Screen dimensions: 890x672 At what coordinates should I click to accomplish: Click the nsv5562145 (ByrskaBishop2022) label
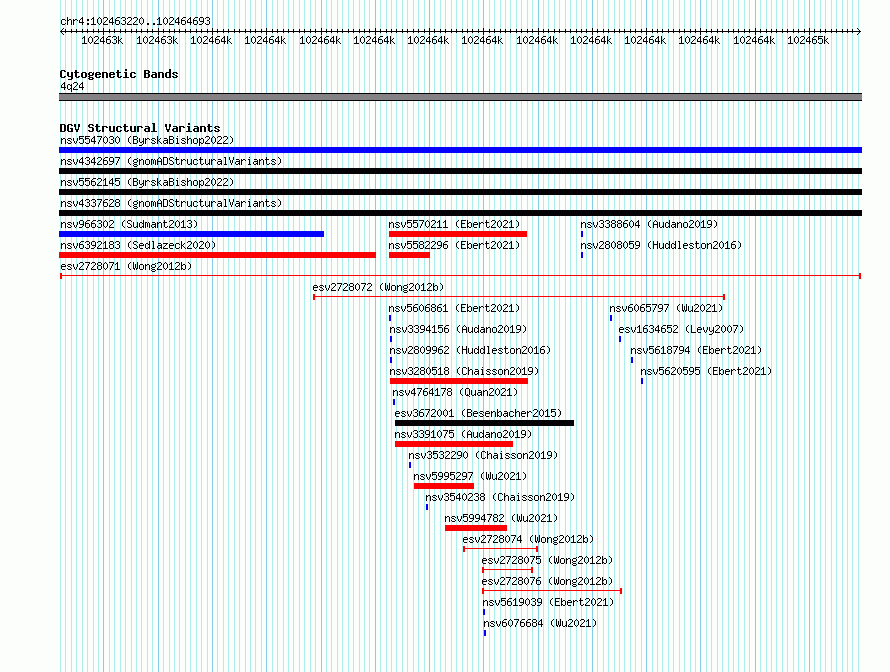(147, 182)
